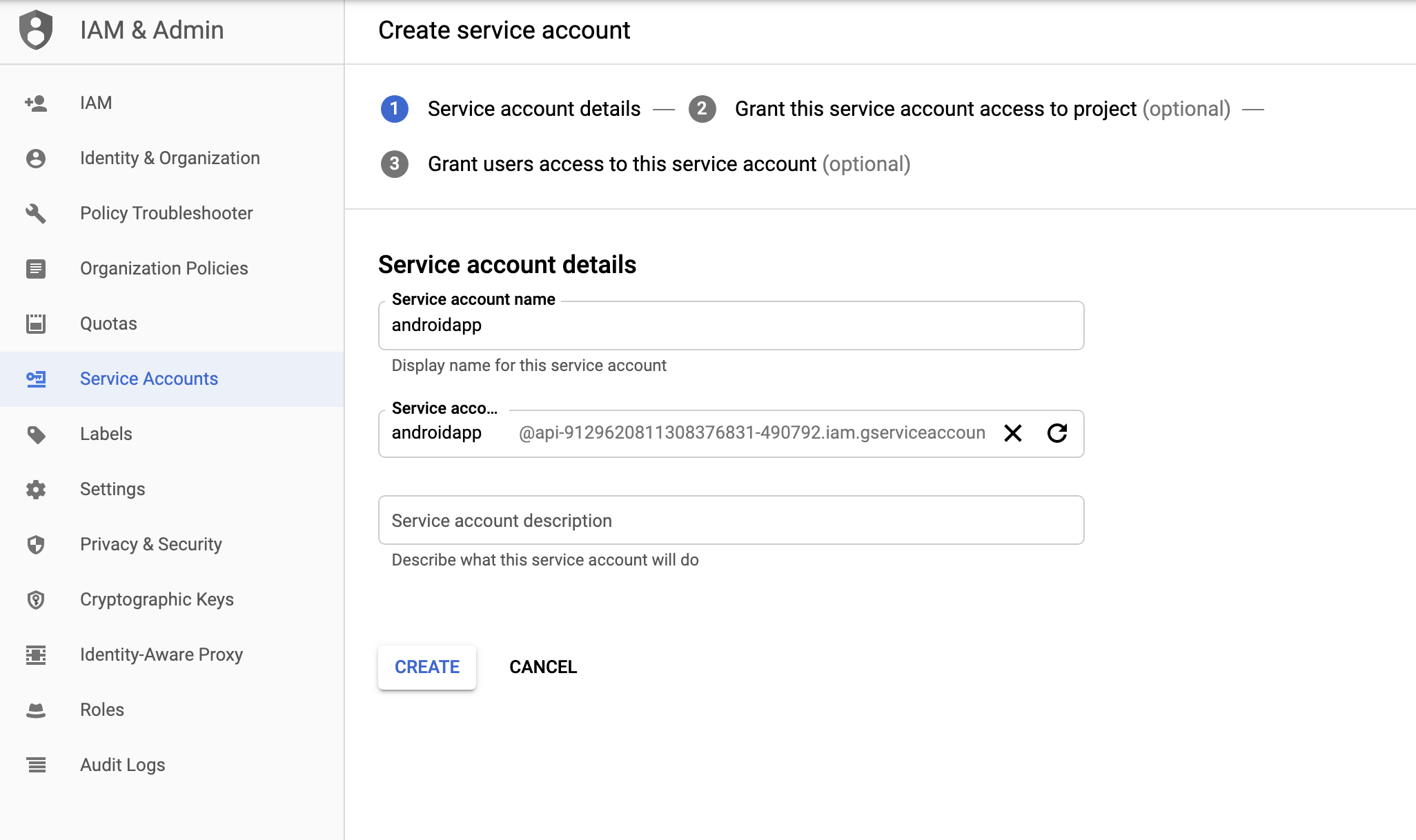
Task: Click the Labels tag icon
Action: [36, 434]
